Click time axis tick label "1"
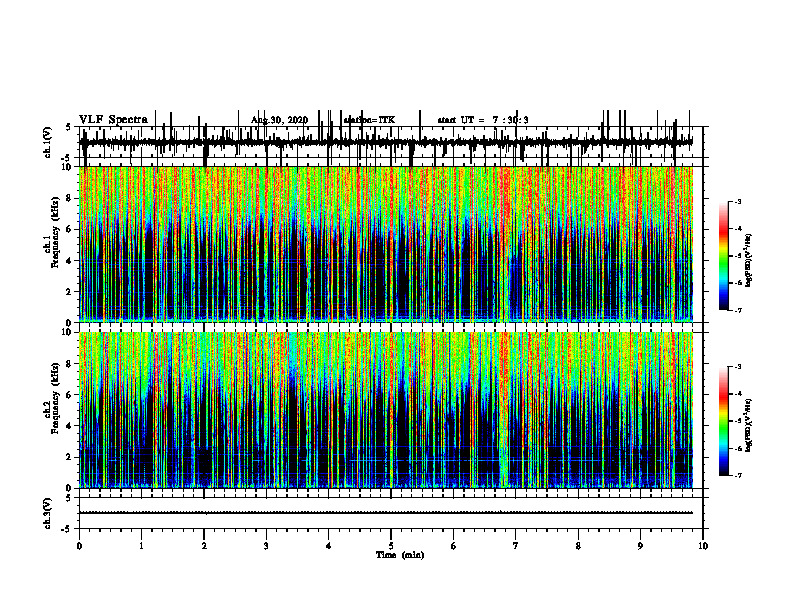This screenshot has width=792, height=612. point(141,546)
